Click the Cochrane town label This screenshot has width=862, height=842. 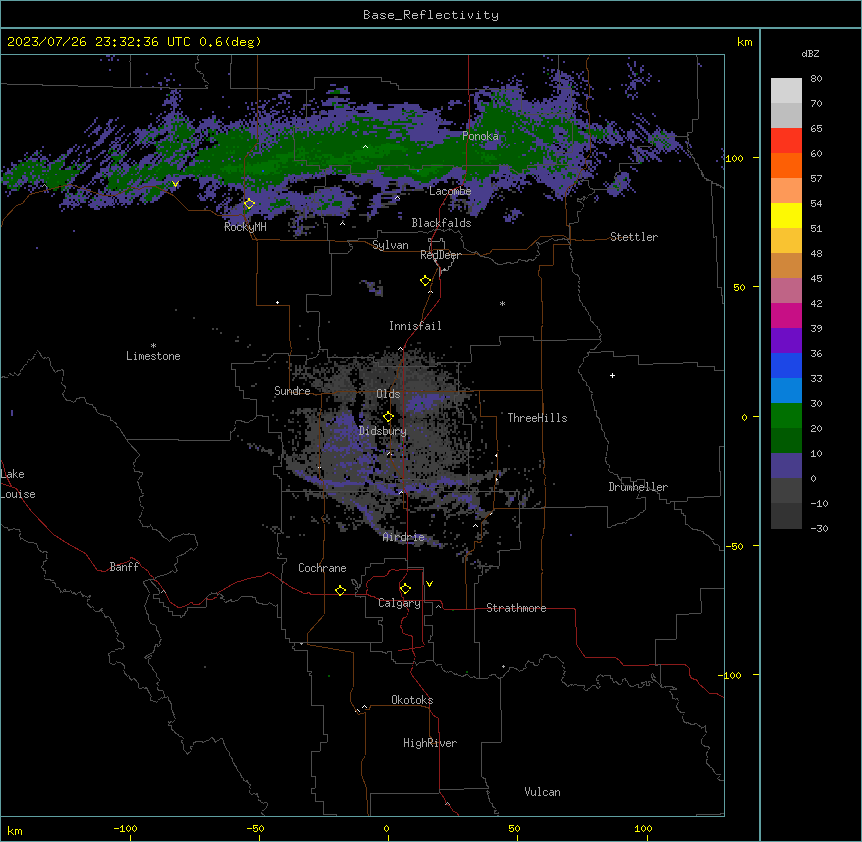point(322,568)
